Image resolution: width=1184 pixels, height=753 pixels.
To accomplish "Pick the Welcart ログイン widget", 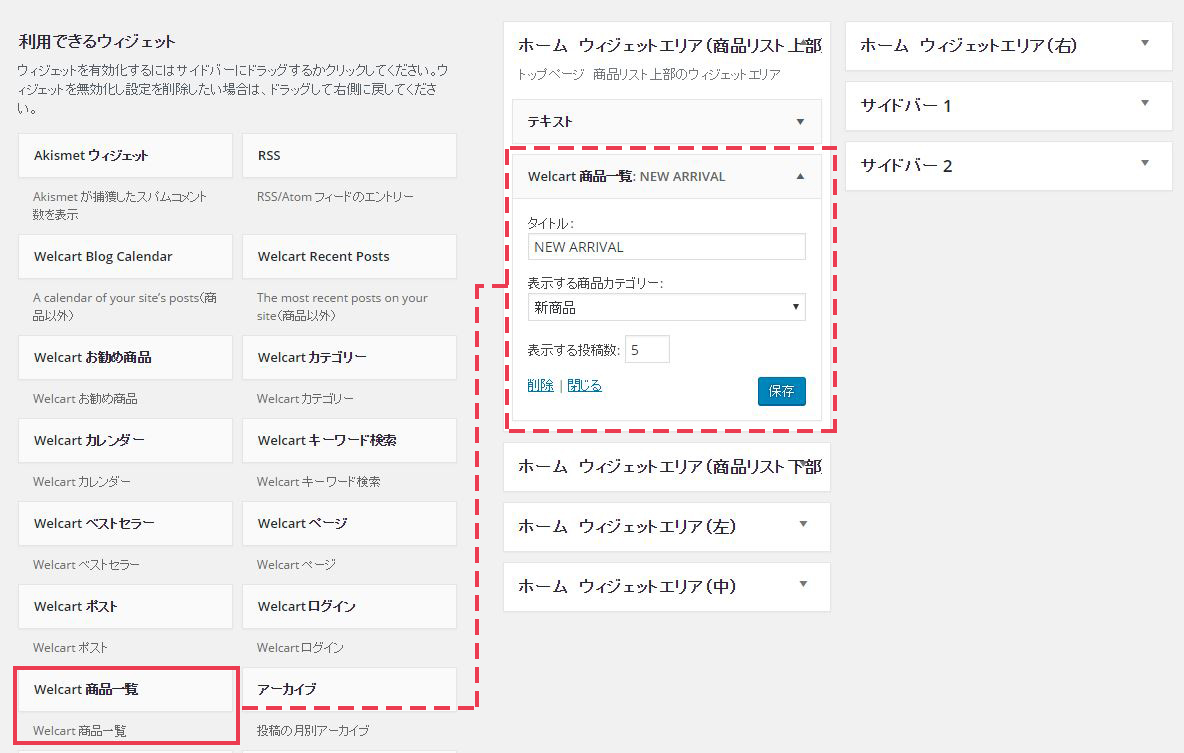I will pos(349,606).
